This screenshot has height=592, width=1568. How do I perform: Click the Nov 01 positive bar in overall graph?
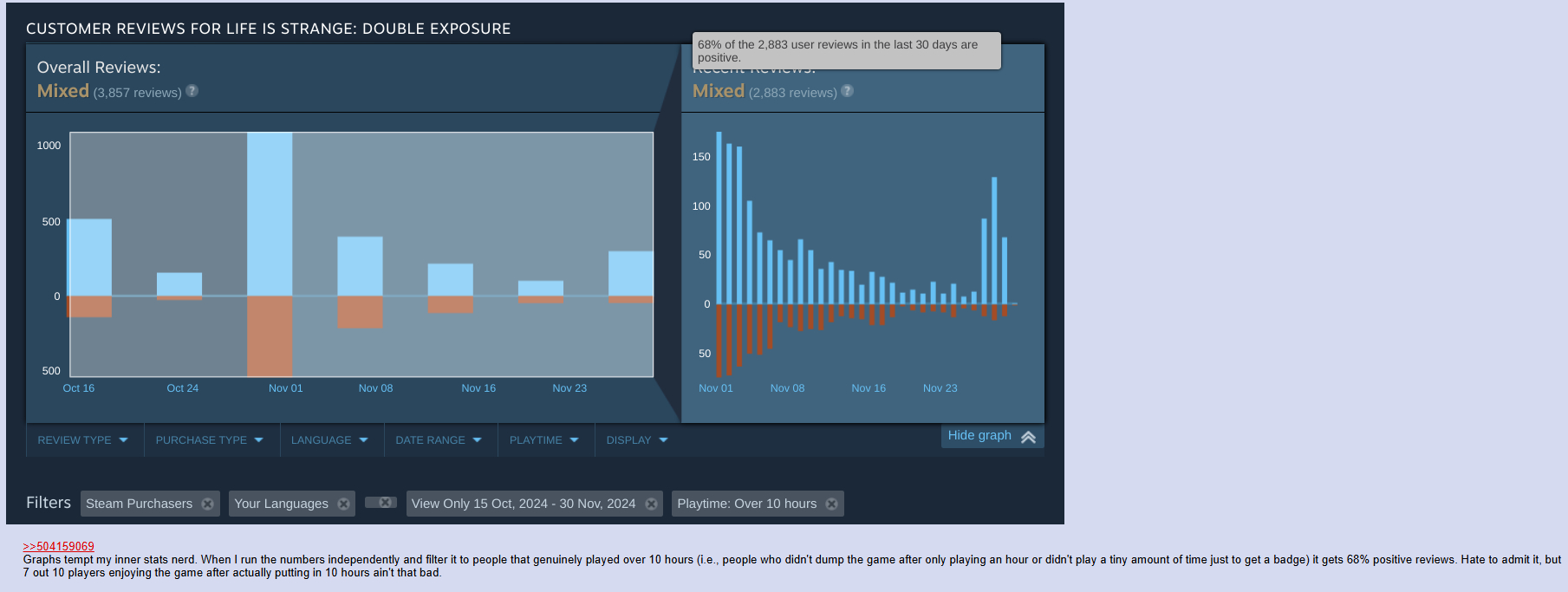270,214
